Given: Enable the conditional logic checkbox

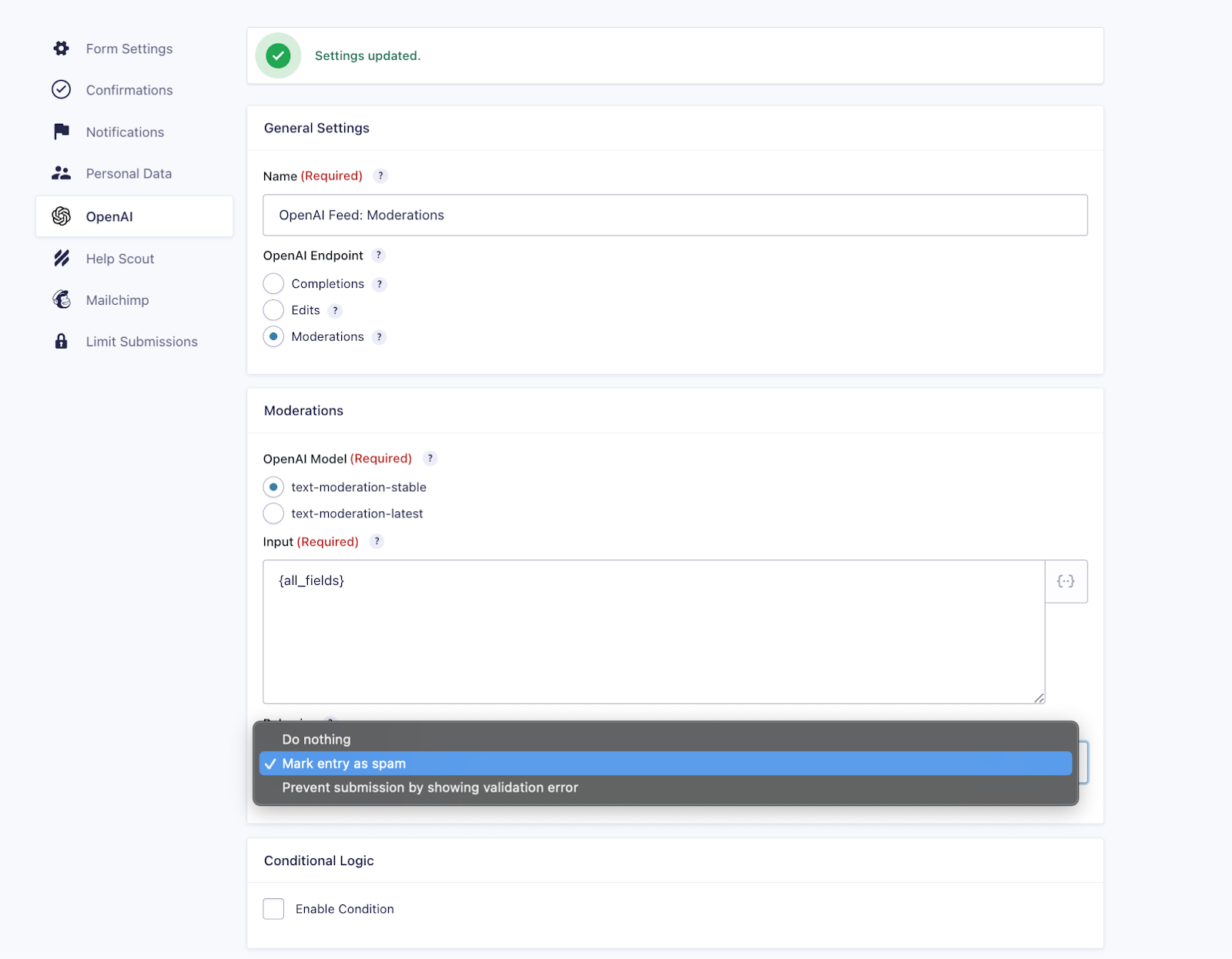Looking at the screenshot, I should pos(273,909).
